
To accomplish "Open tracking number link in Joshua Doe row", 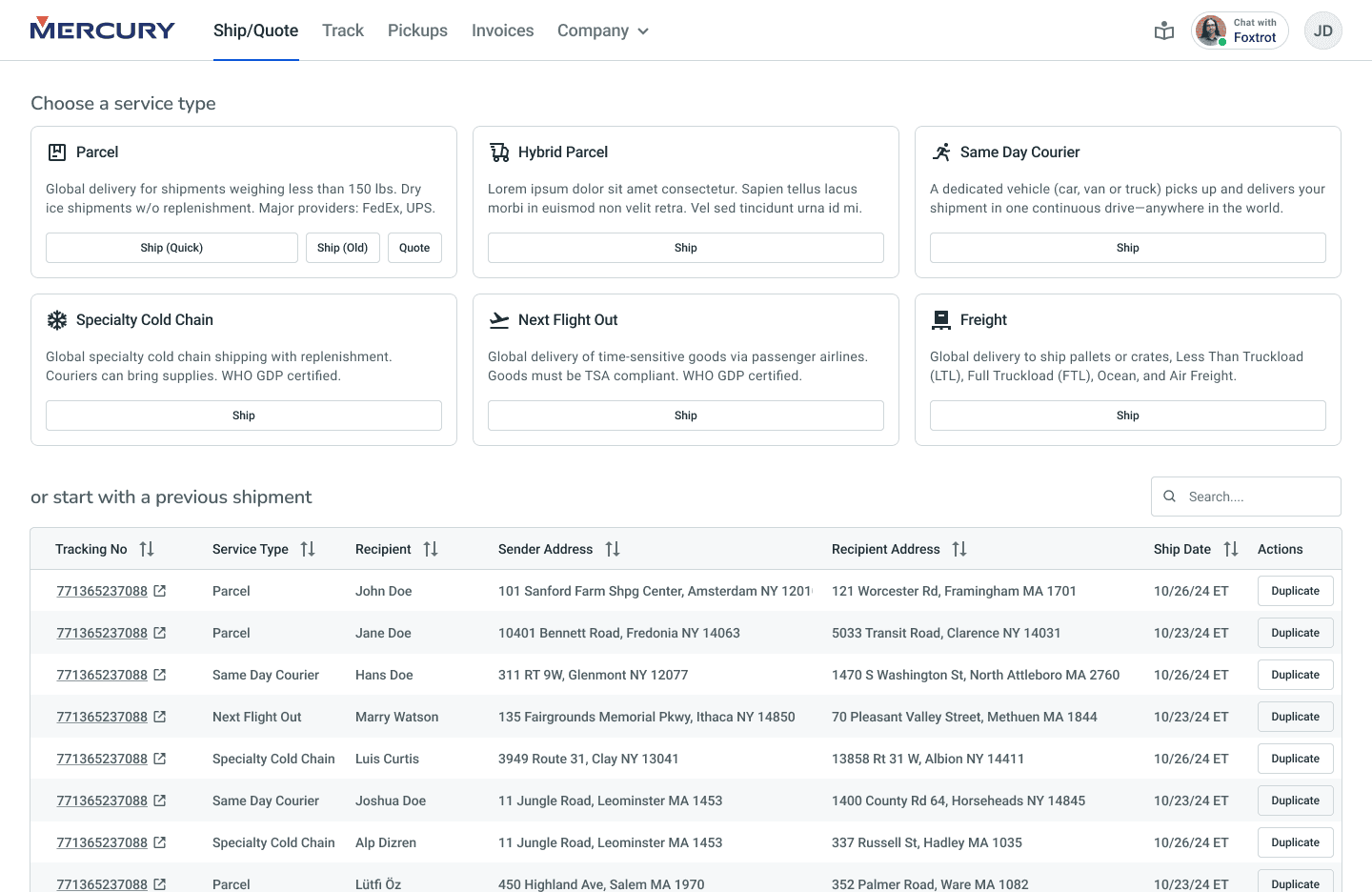I will (x=102, y=801).
